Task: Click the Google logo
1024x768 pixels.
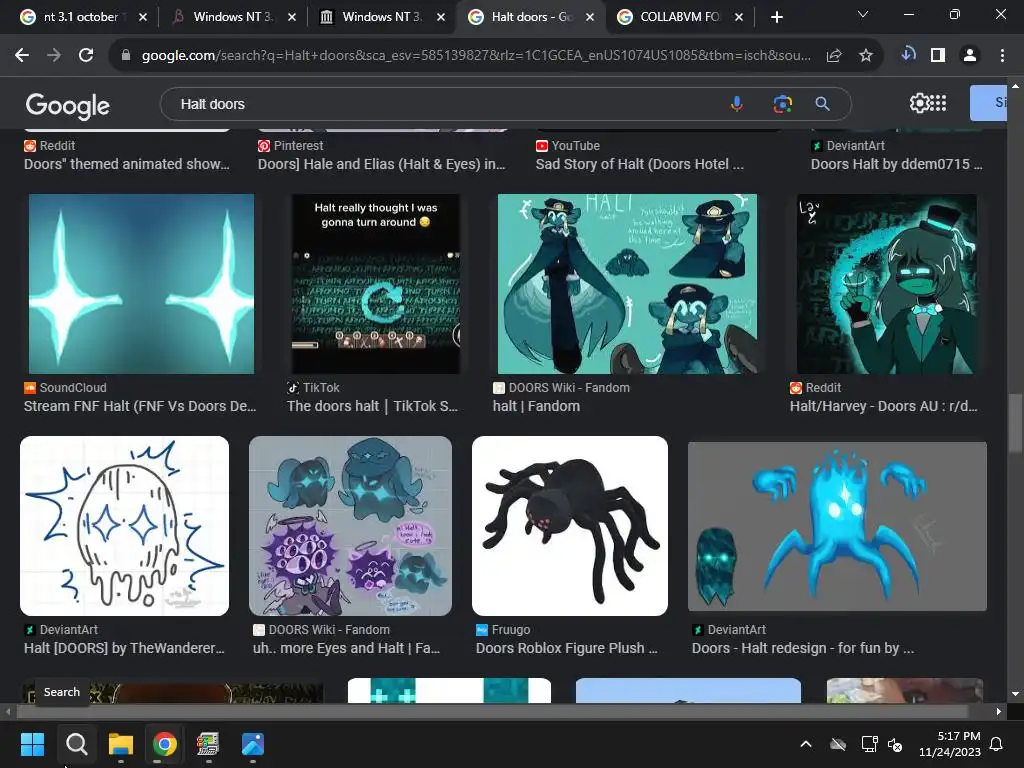Action: (67, 105)
